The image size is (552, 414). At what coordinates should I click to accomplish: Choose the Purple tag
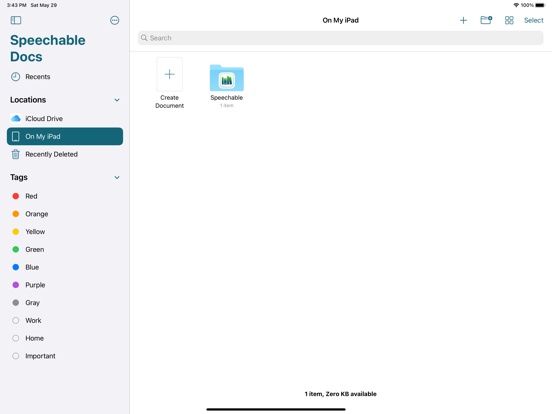click(65, 285)
